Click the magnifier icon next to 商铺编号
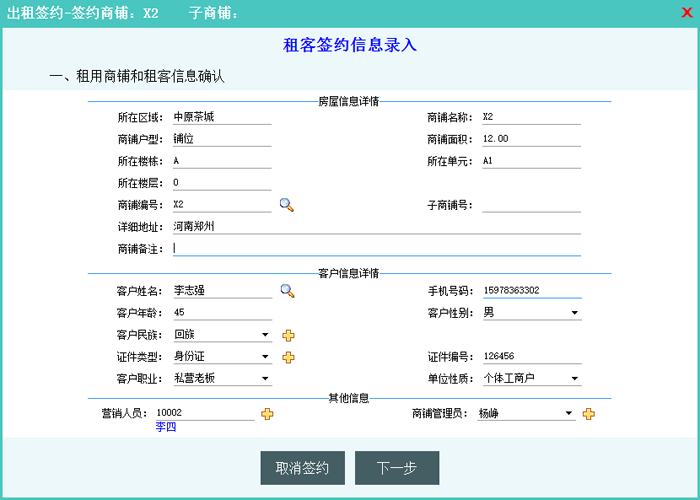 pos(287,205)
